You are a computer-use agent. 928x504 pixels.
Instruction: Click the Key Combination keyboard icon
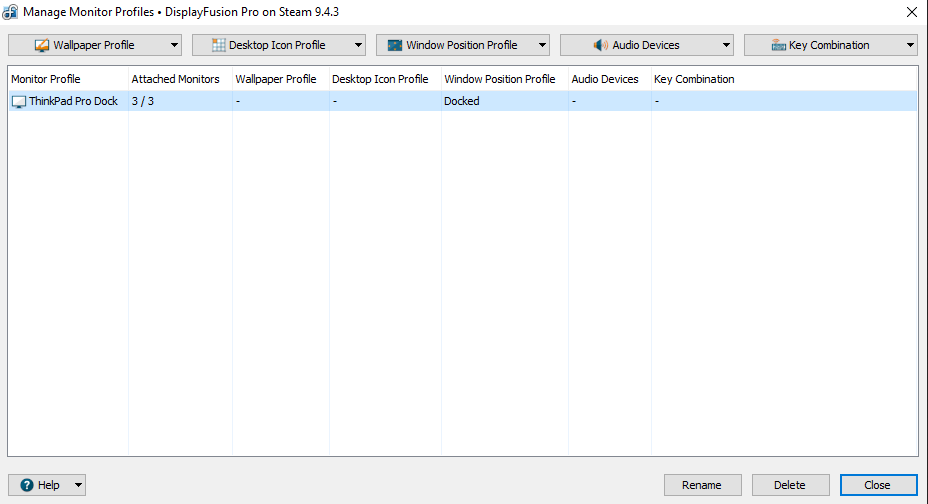coord(778,45)
